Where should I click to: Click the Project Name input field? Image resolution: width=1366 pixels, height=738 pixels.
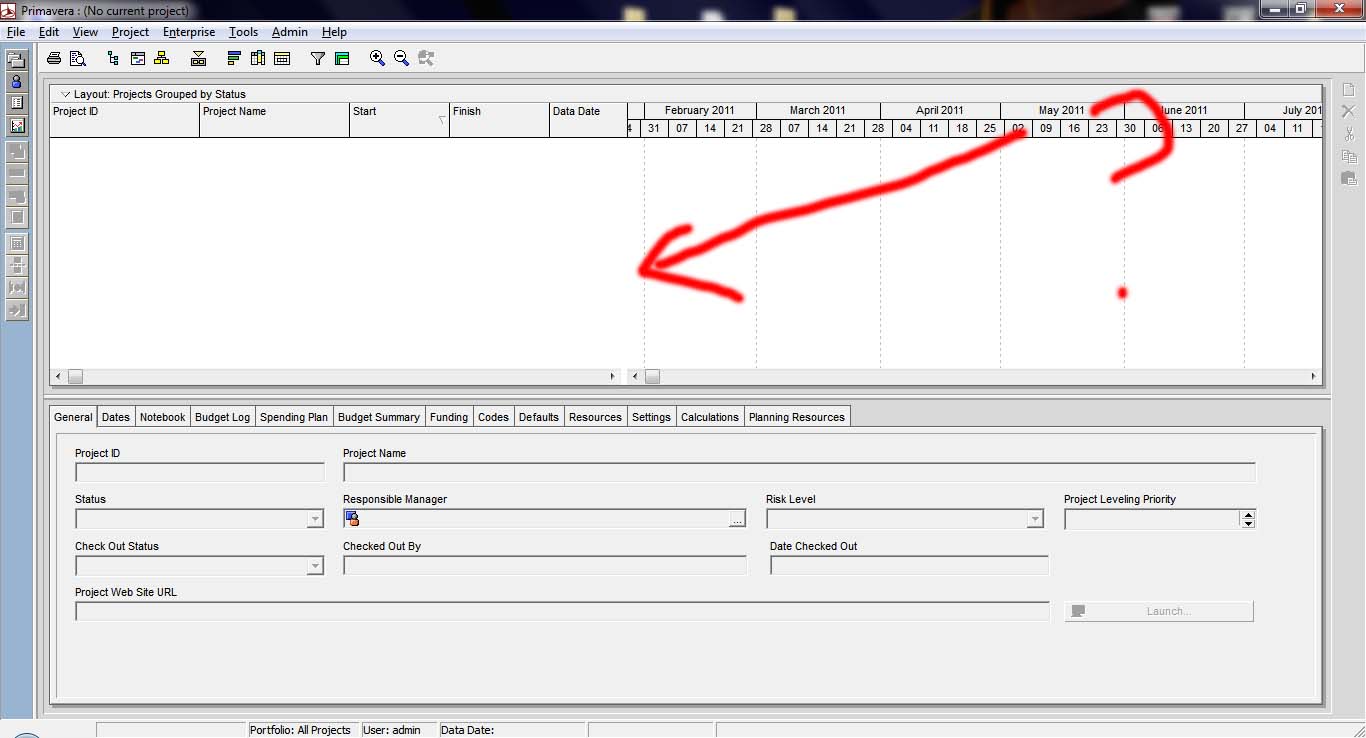point(799,473)
